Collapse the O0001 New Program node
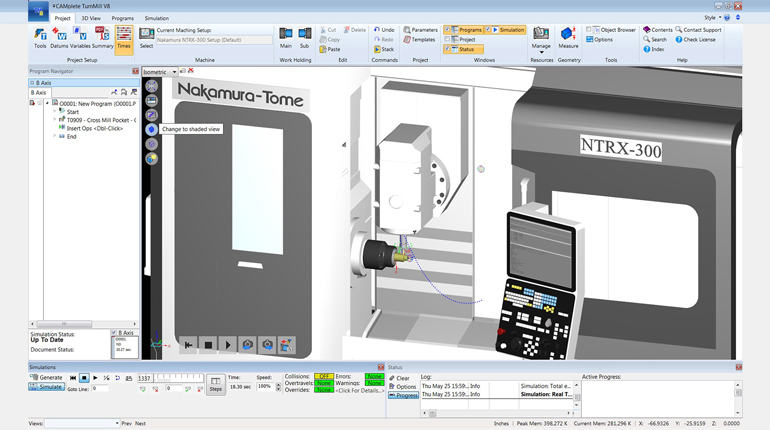The image size is (770, 430). [48, 103]
